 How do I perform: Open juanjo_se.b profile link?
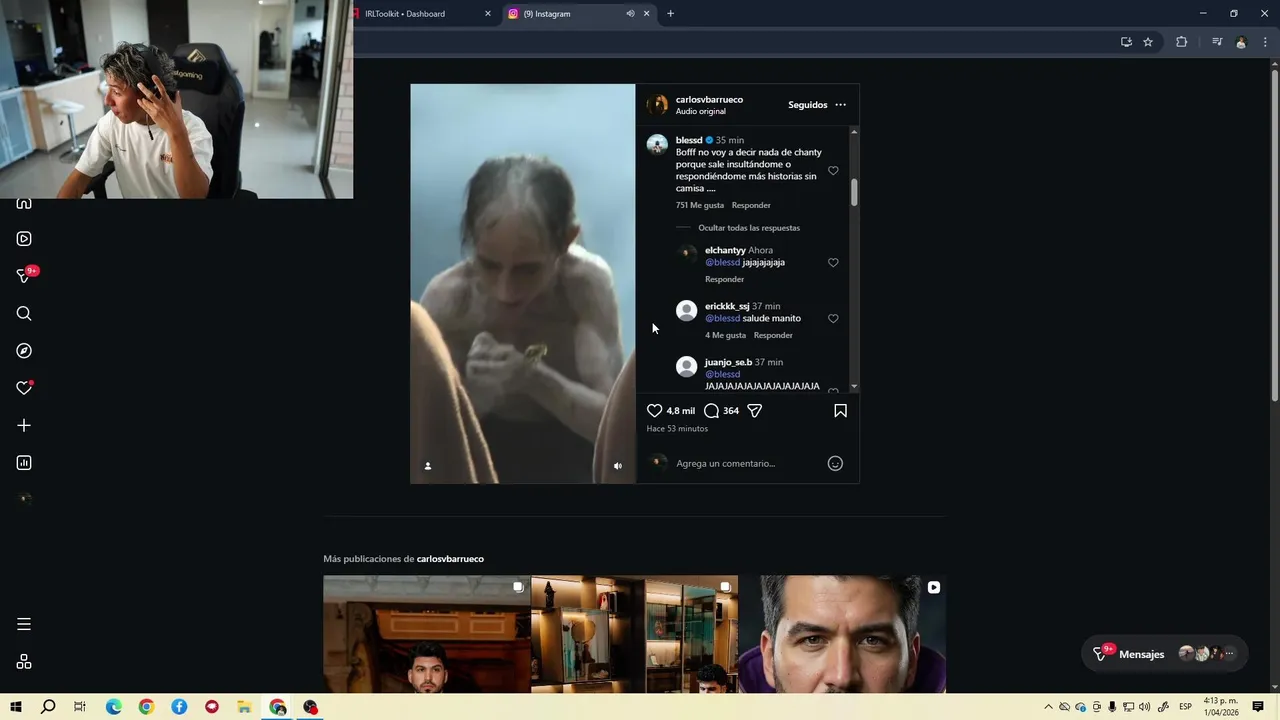[728, 362]
